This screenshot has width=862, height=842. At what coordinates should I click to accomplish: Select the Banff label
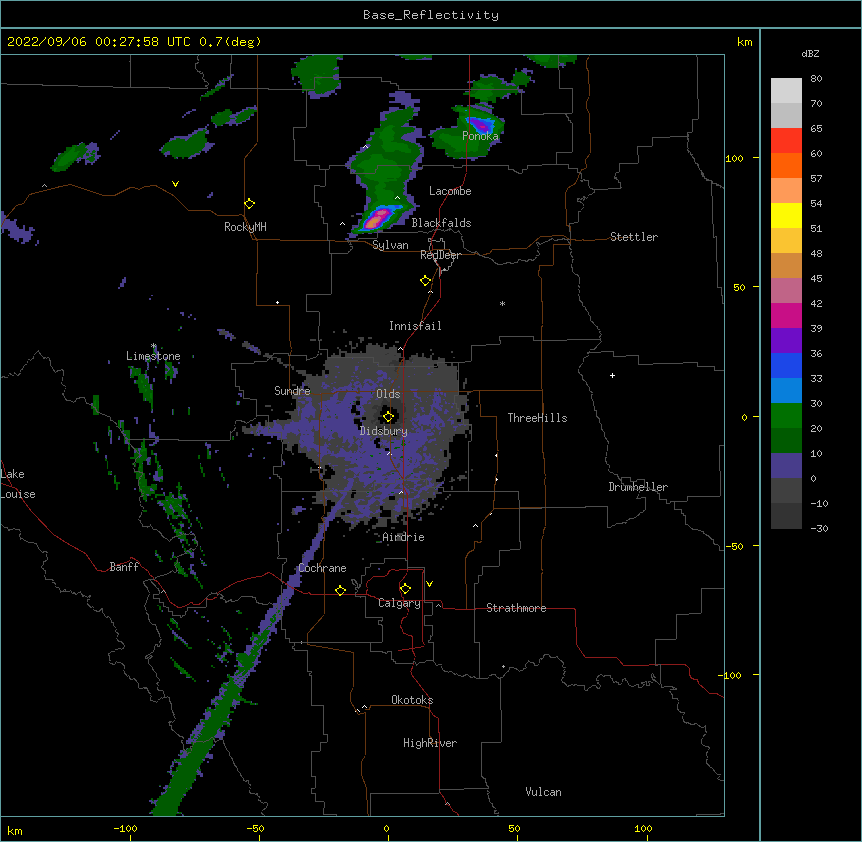[x=124, y=567]
